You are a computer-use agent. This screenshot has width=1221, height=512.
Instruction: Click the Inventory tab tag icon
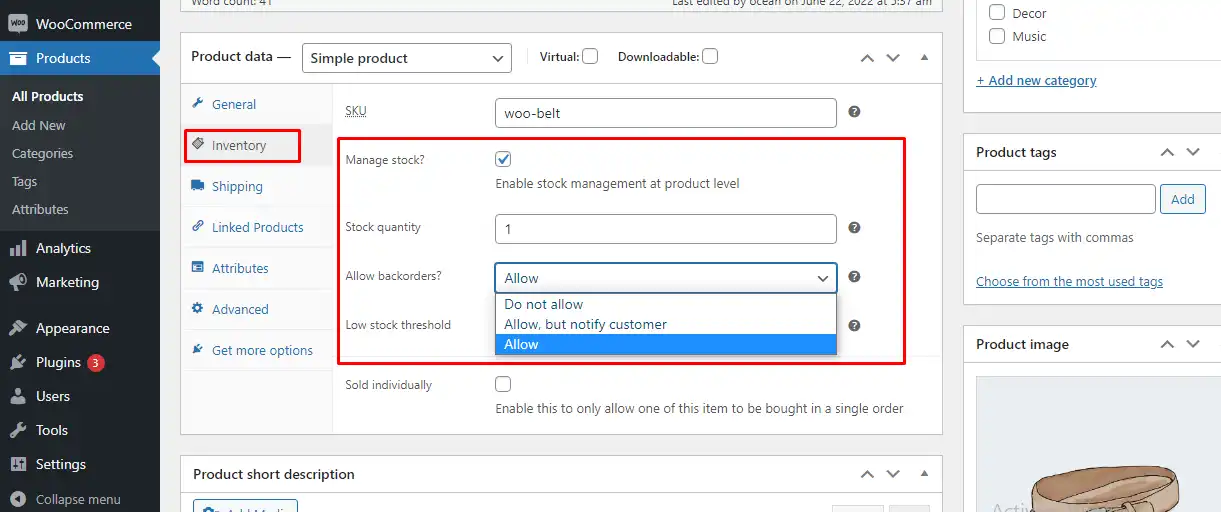[x=198, y=145]
